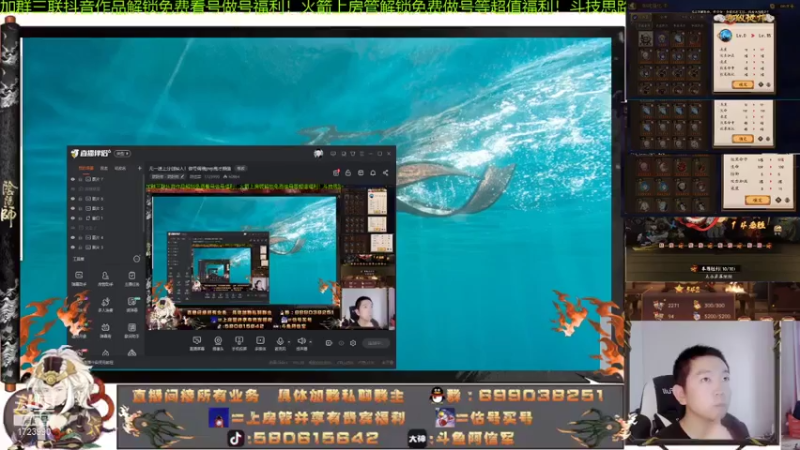800x450 pixels.
Task: Click the record icon beside start-live button
Action: coord(329,343)
